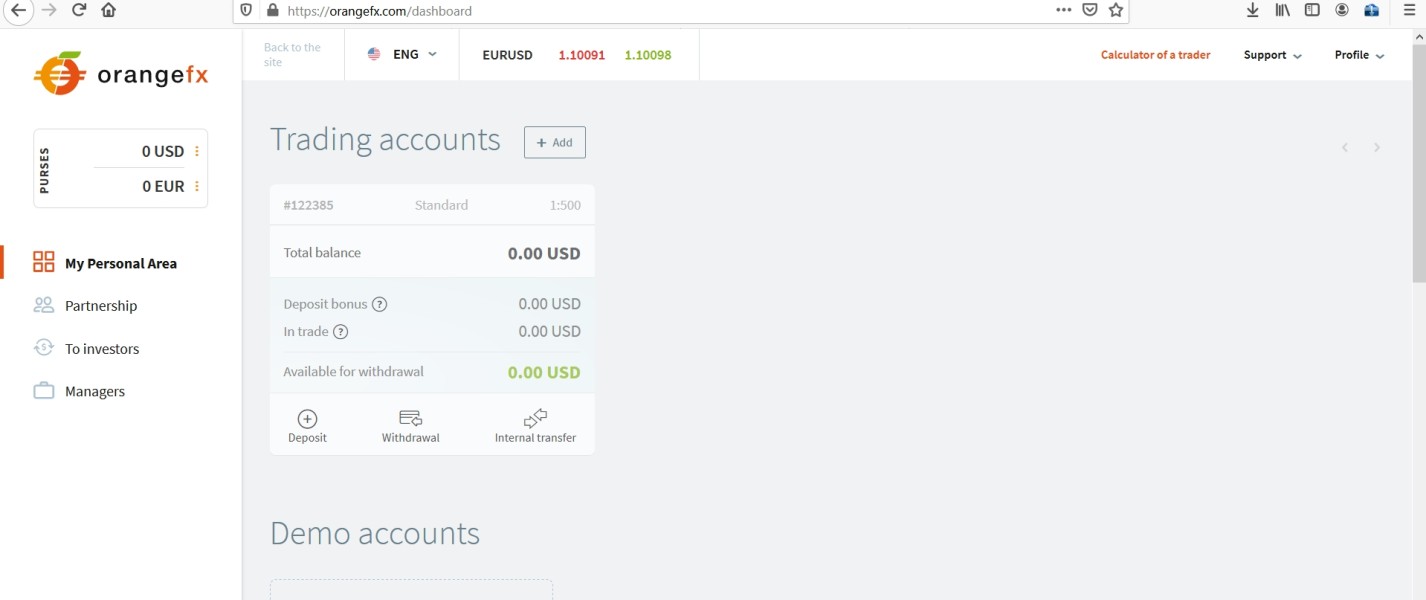The height and width of the screenshot is (600, 1426).
Task: Expand the Support dropdown
Action: click(x=1273, y=55)
